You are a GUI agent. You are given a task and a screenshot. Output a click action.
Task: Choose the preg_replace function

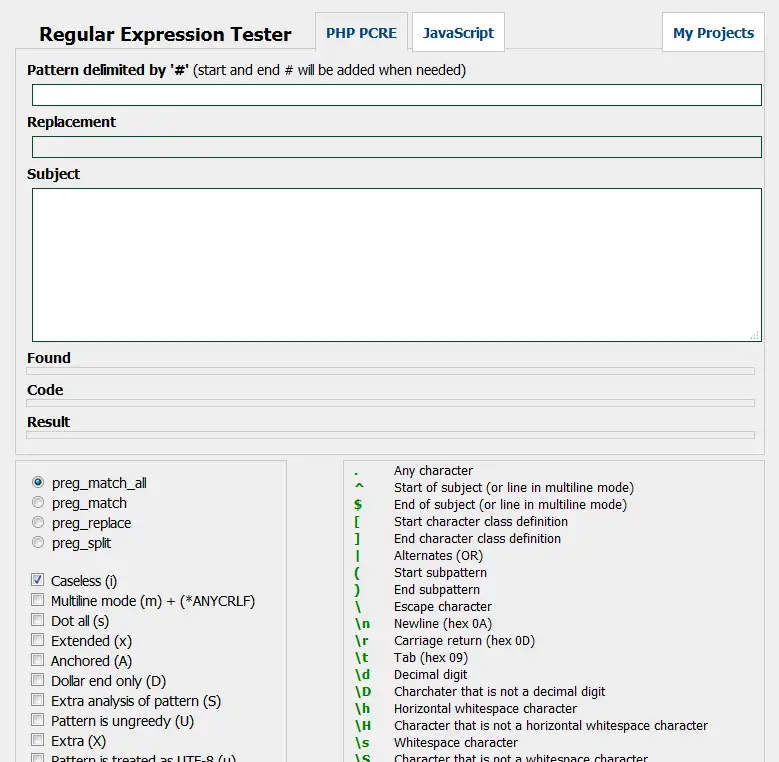coord(38,522)
